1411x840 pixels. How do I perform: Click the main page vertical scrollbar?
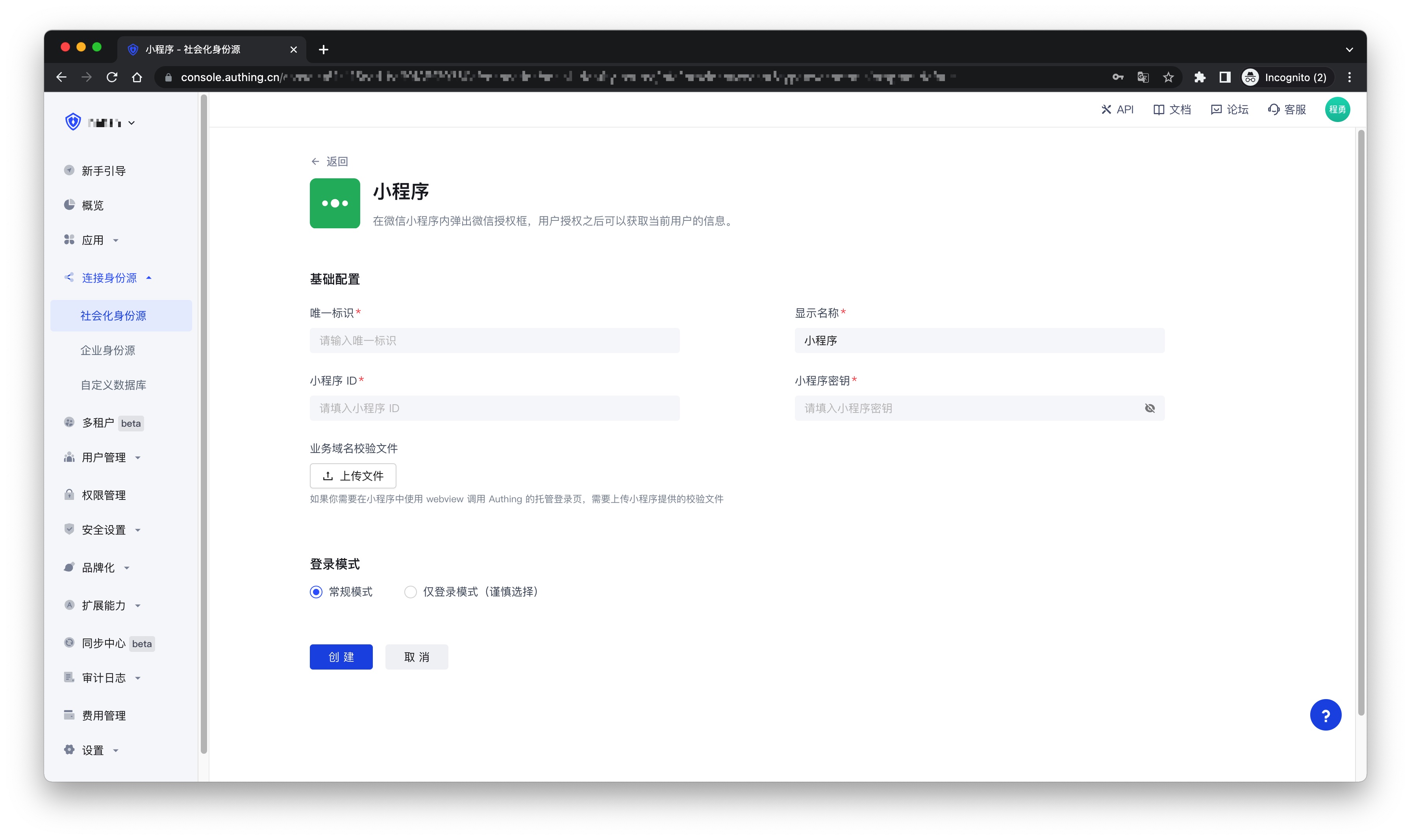[x=1361, y=422]
